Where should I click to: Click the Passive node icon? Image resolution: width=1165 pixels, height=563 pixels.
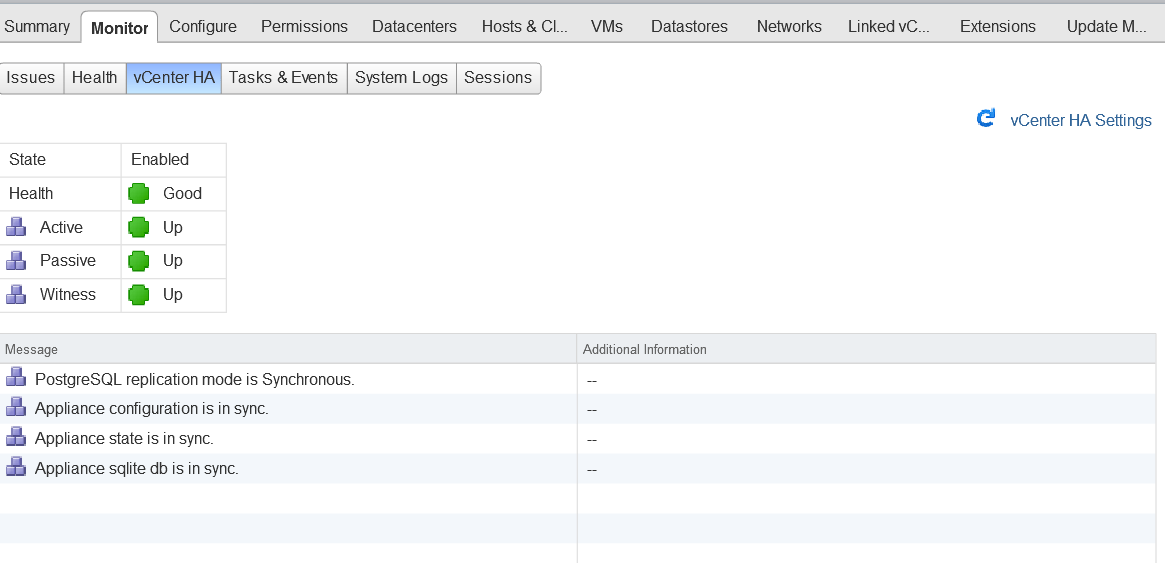[x=16, y=260]
